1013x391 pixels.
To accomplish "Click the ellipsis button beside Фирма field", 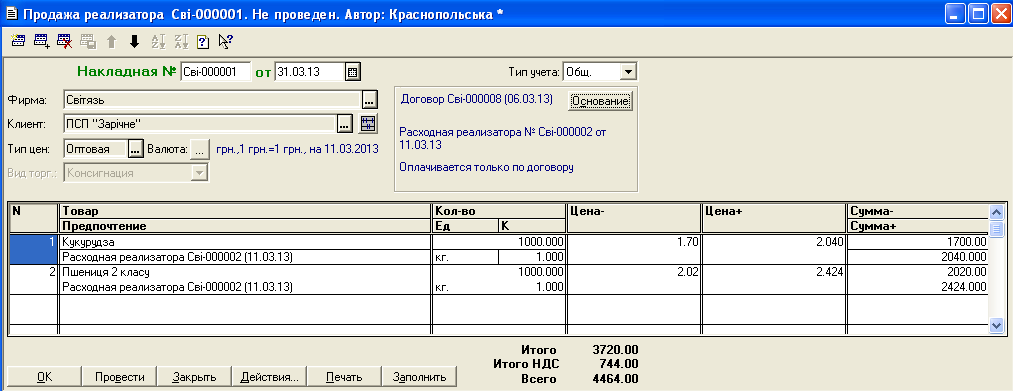I will (x=369, y=100).
